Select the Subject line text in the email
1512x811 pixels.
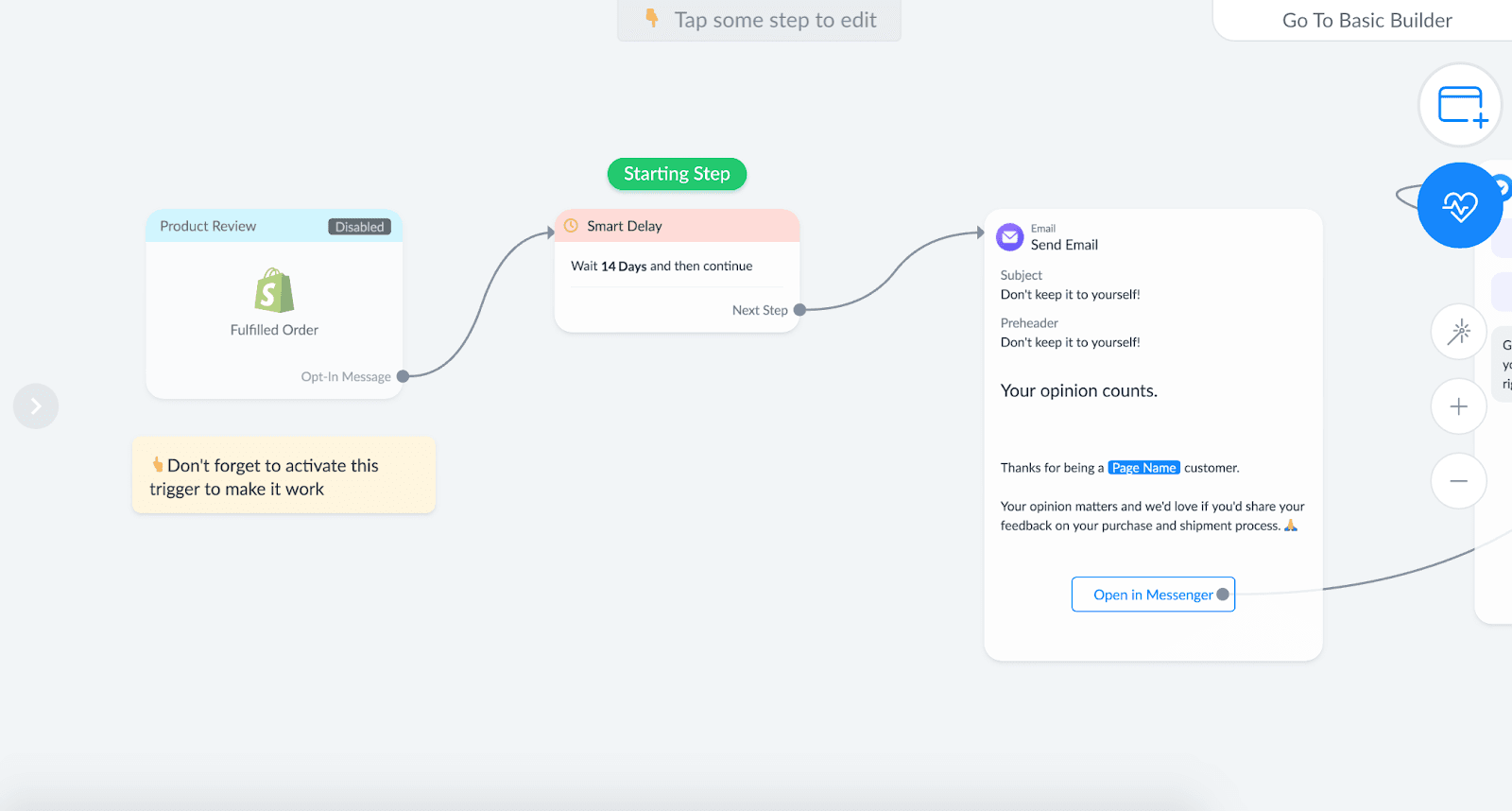tap(1071, 295)
